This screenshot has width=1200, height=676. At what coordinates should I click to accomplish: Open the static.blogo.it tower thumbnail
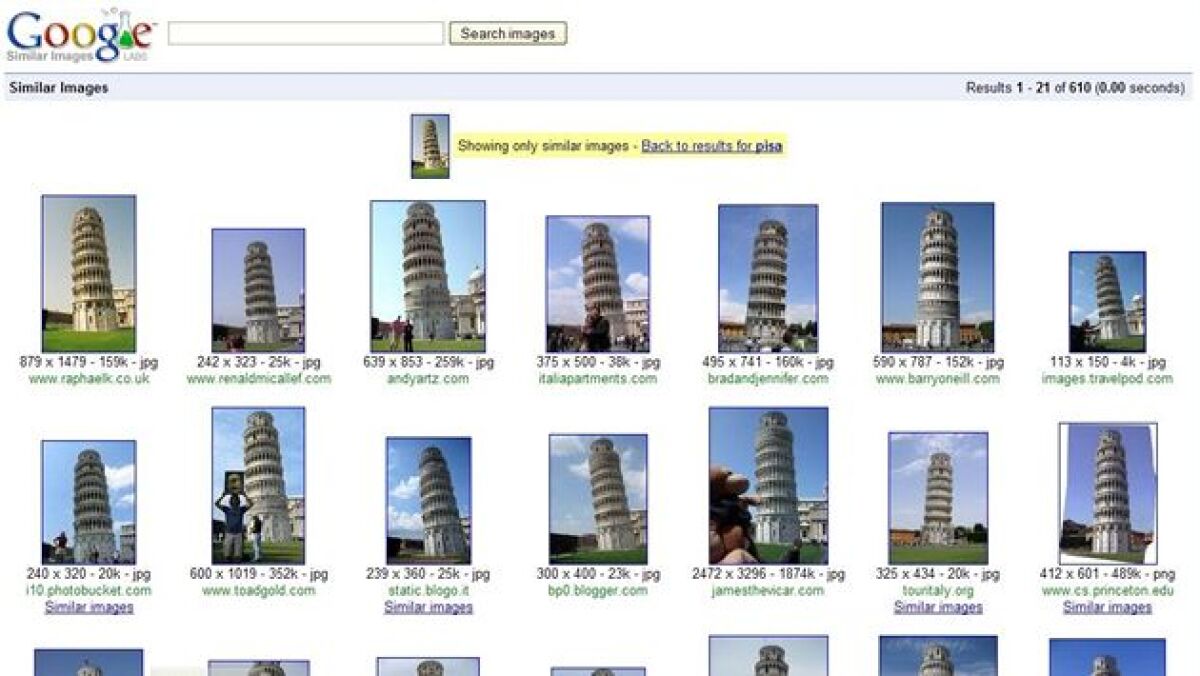[x=429, y=501]
